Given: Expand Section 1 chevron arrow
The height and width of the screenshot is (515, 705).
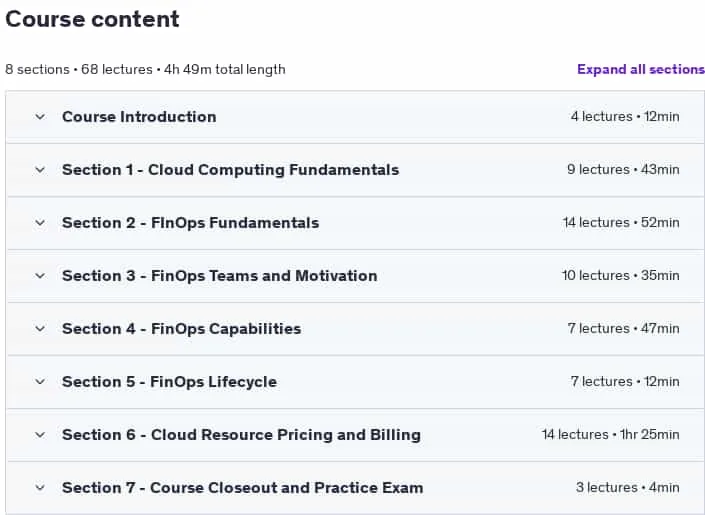Looking at the screenshot, I should (x=40, y=170).
